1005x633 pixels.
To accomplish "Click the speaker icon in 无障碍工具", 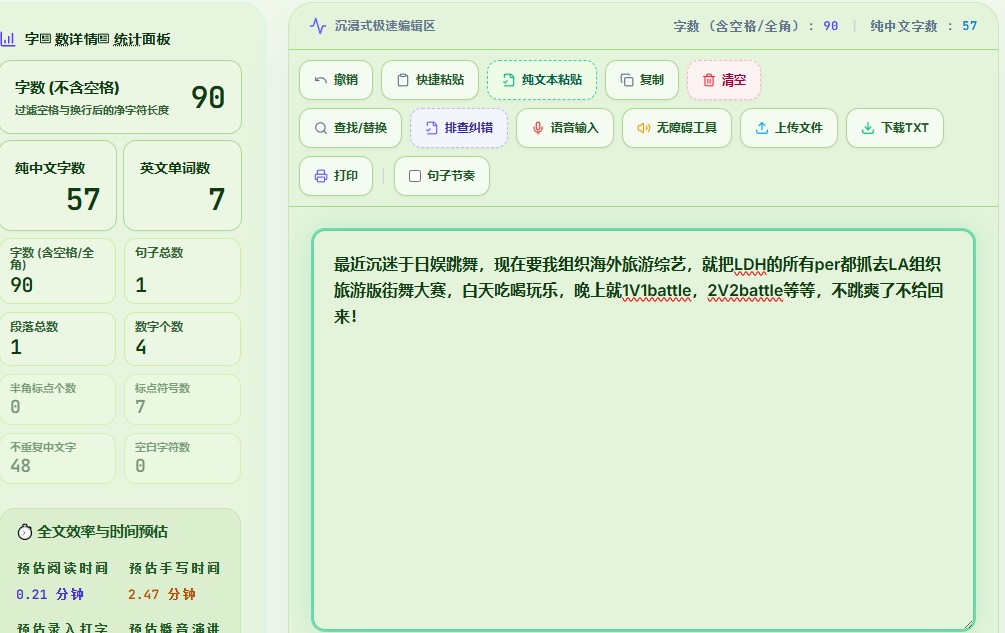I will (x=644, y=128).
